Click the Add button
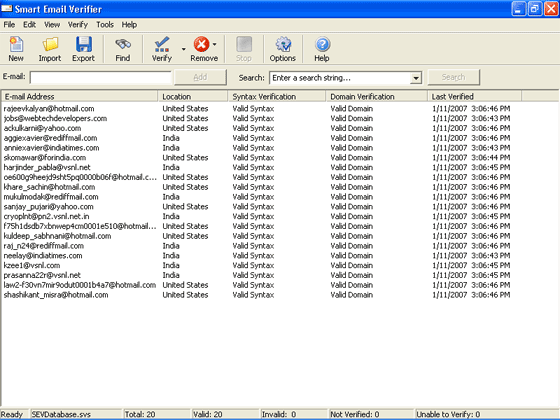Image resolution: width=560 pixels, height=420 pixels. coord(200,77)
